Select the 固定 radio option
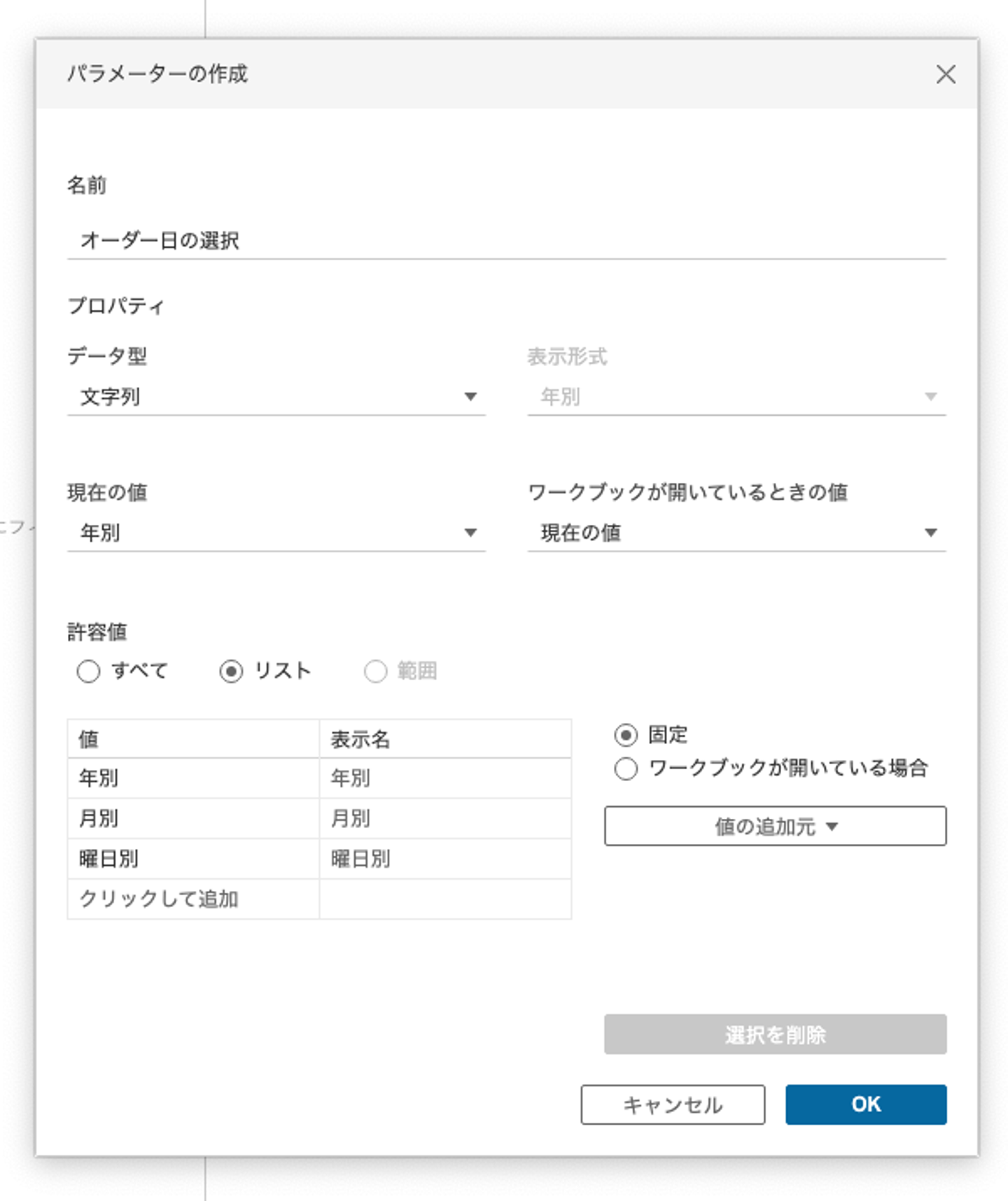 coord(626,735)
